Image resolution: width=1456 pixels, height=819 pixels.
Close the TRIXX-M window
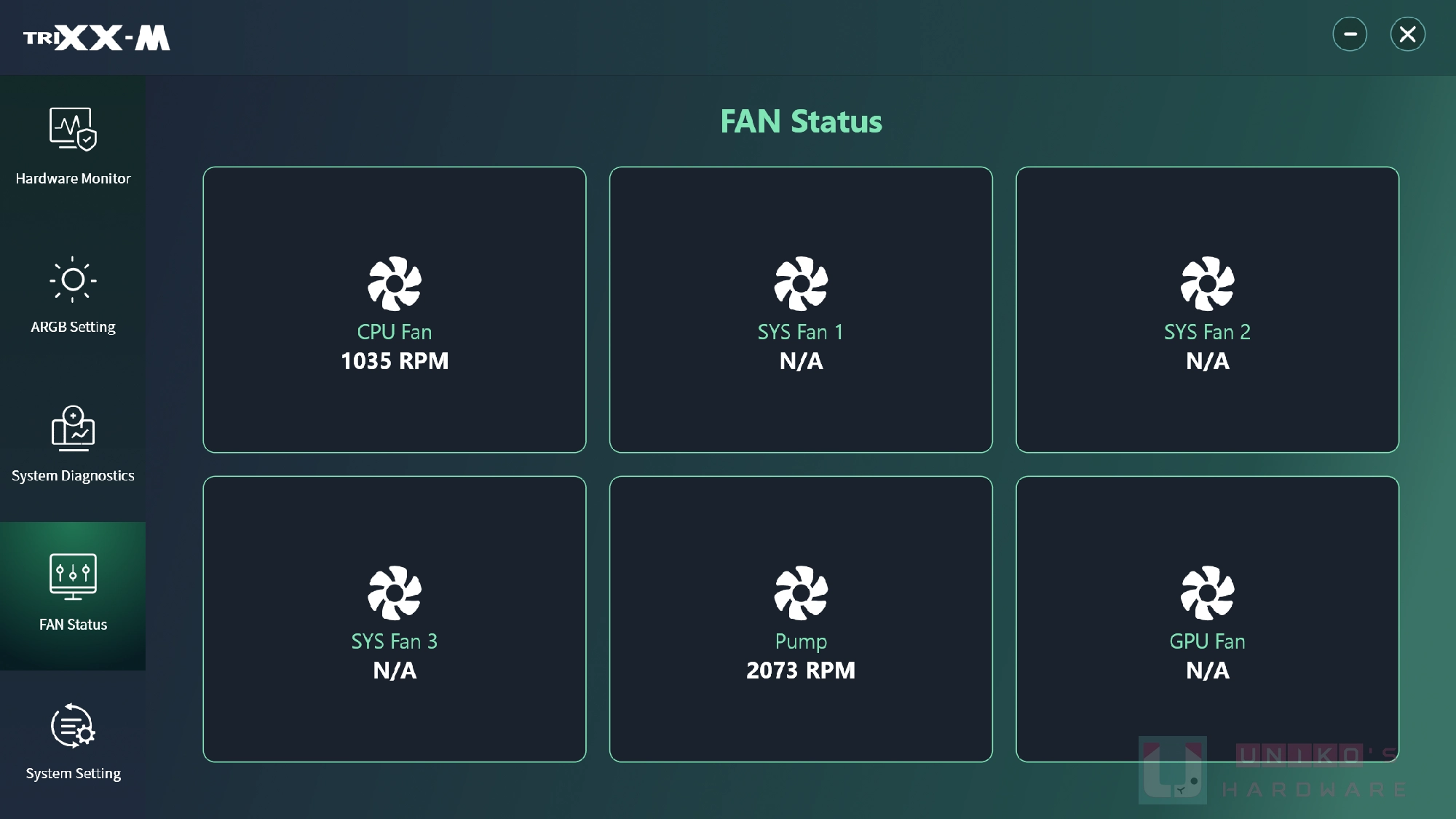(x=1408, y=34)
